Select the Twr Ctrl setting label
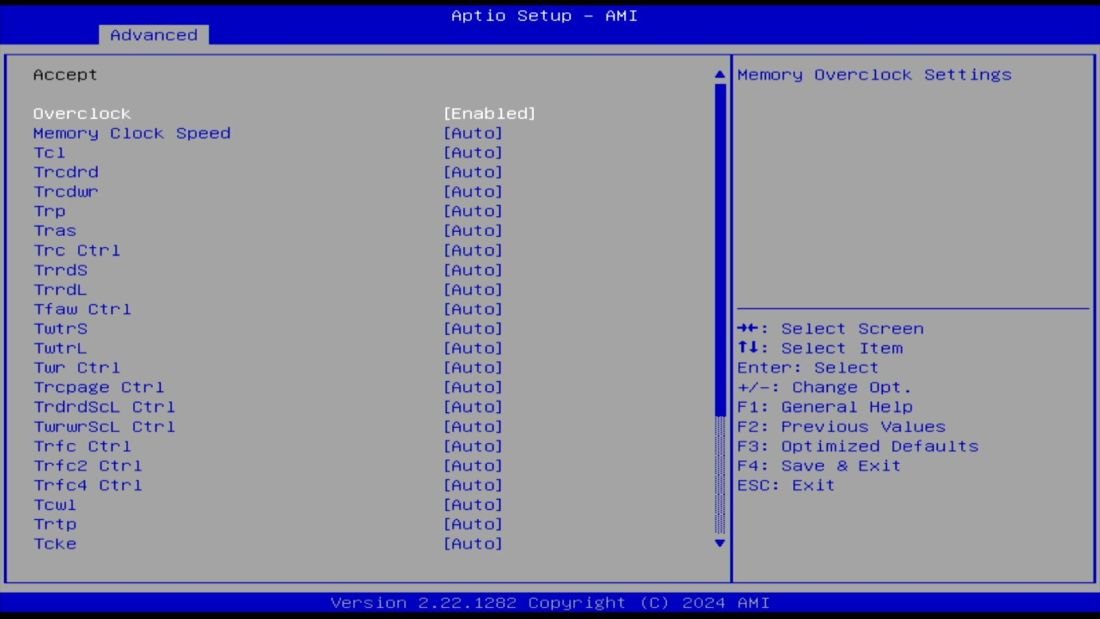1100x619 pixels. pos(77,368)
